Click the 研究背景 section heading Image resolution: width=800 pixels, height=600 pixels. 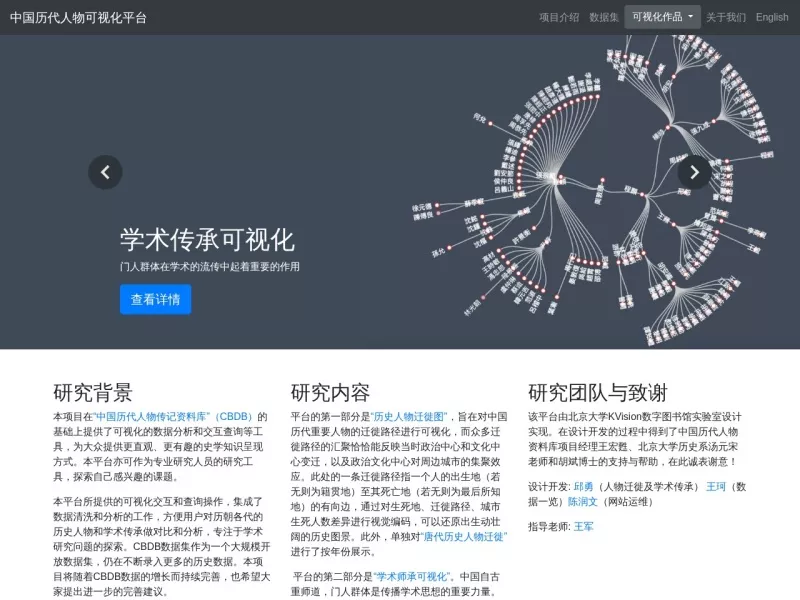point(93,393)
